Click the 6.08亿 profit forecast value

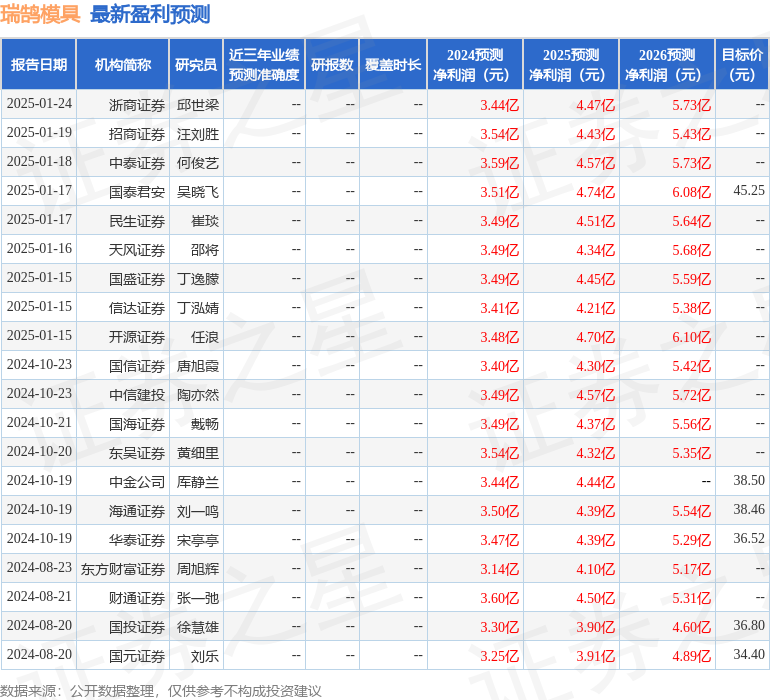691,192
